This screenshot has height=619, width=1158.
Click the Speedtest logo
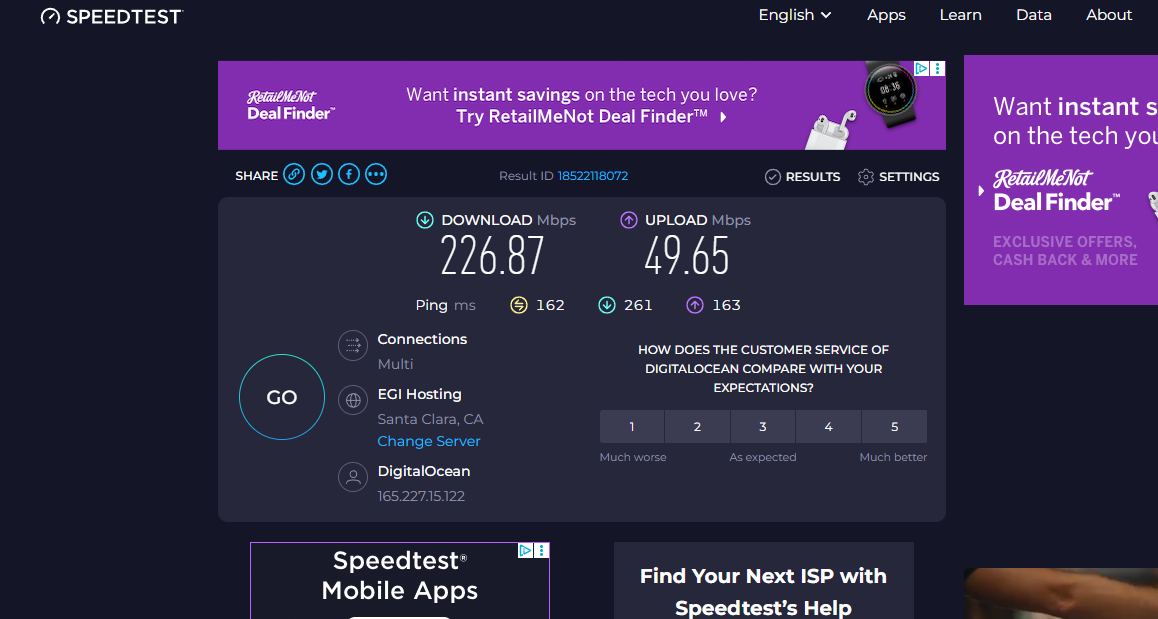click(112, 16)
